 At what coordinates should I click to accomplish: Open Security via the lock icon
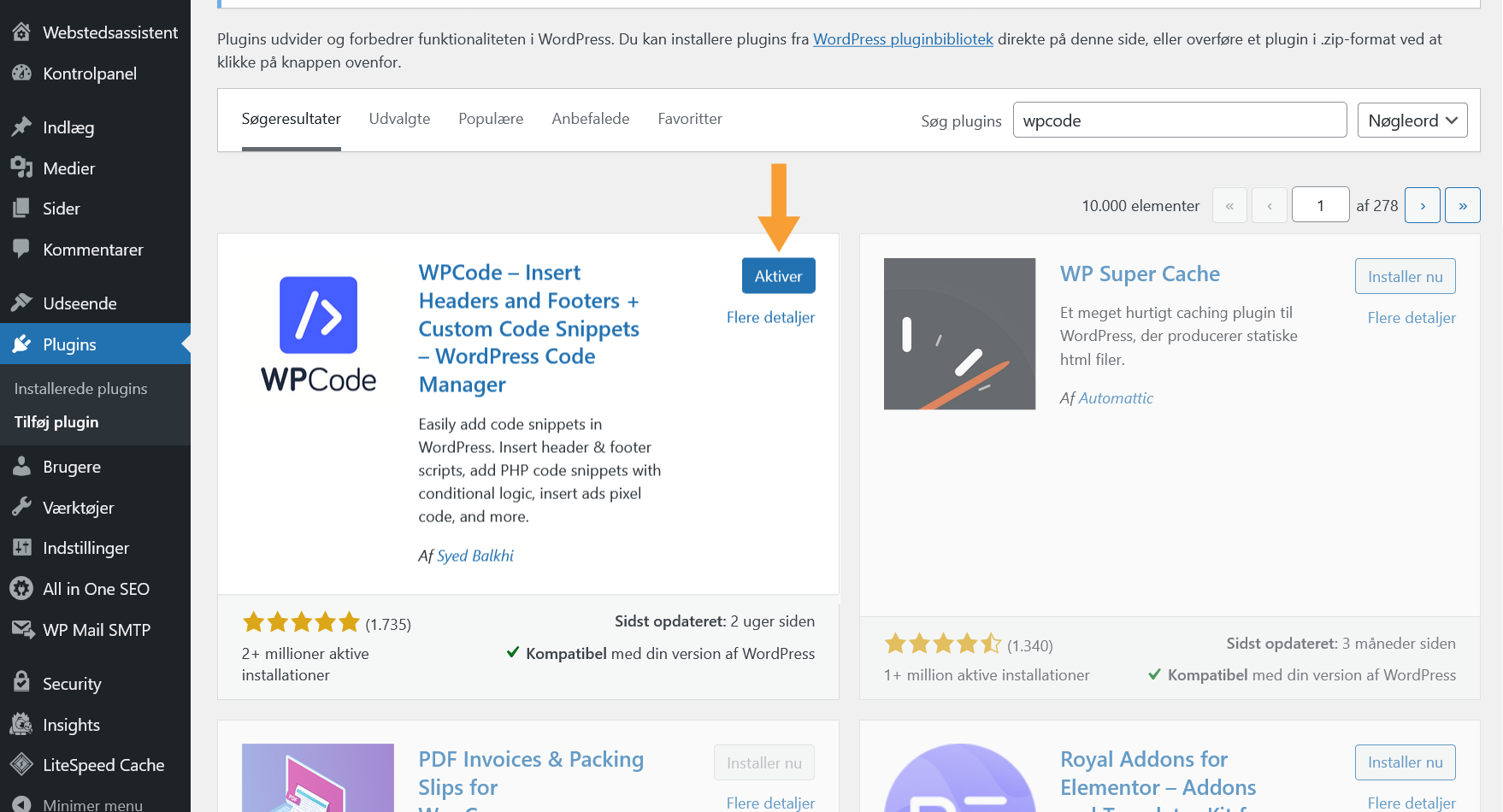click(x=21, y=682)
